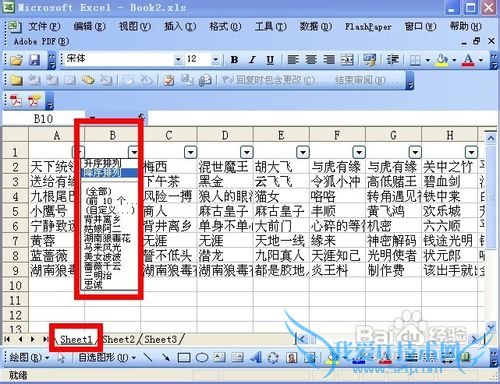Open column H autofilter arrow
The image size is (500, 384).
[x=471, y=152]
